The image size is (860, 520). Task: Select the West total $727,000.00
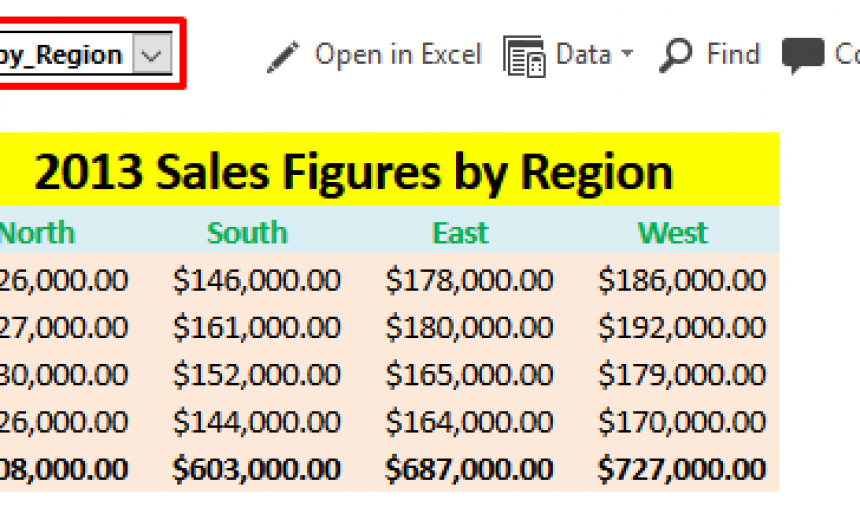click(682, 469)
